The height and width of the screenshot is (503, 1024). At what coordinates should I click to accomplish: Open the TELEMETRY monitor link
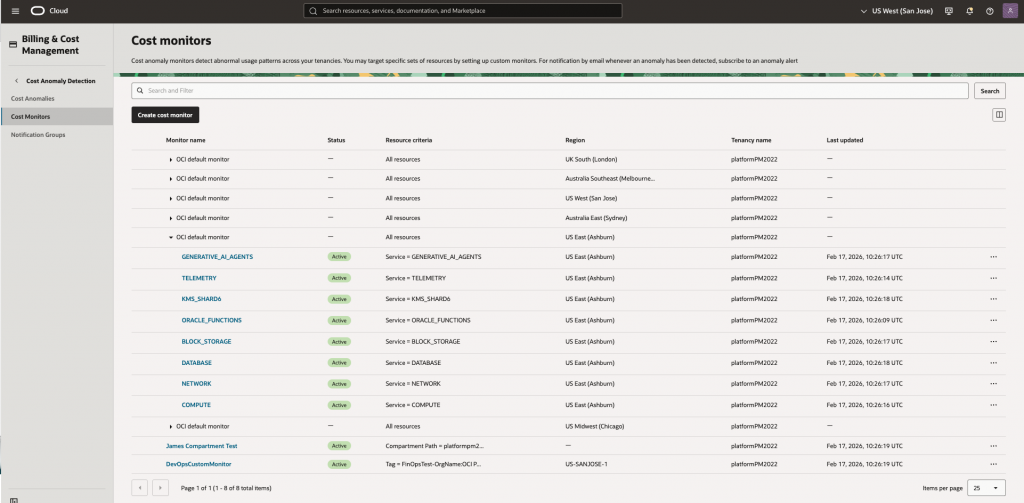tap(199, 278)
